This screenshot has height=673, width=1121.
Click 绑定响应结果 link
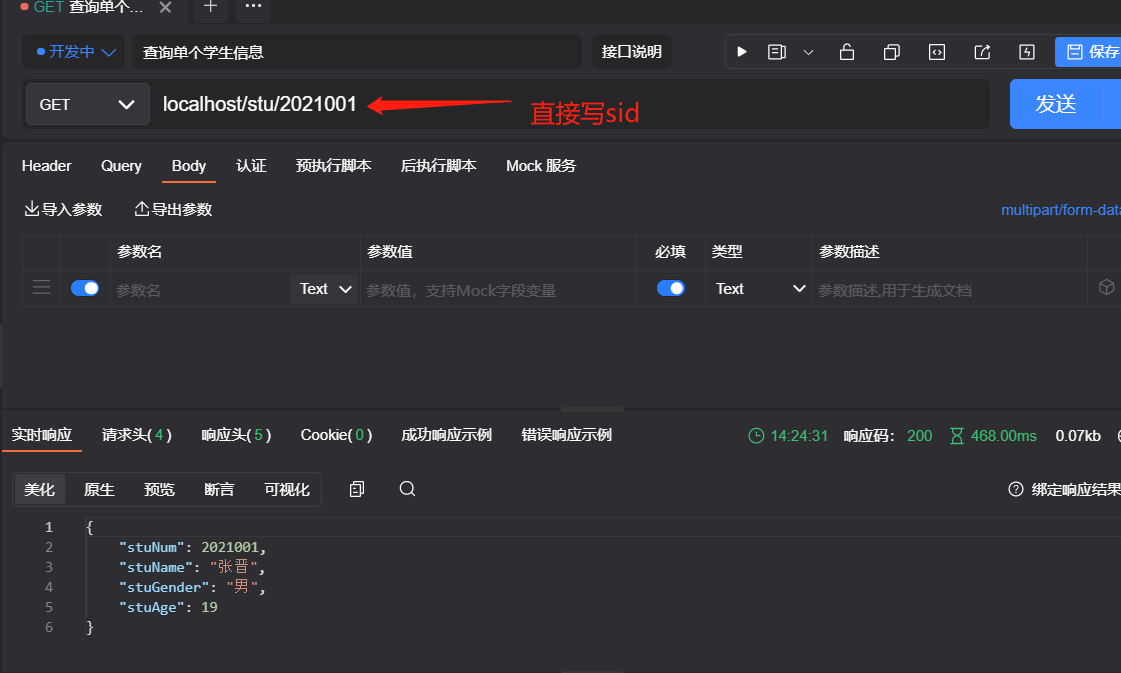pos(1076,489)
